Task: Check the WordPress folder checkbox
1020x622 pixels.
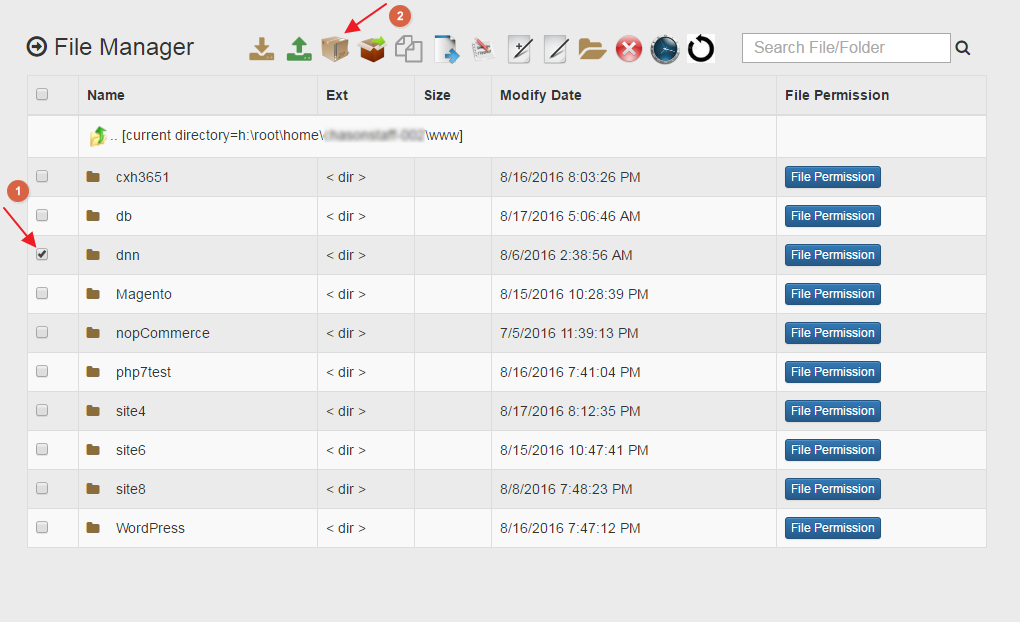Action: coord(41,527)
